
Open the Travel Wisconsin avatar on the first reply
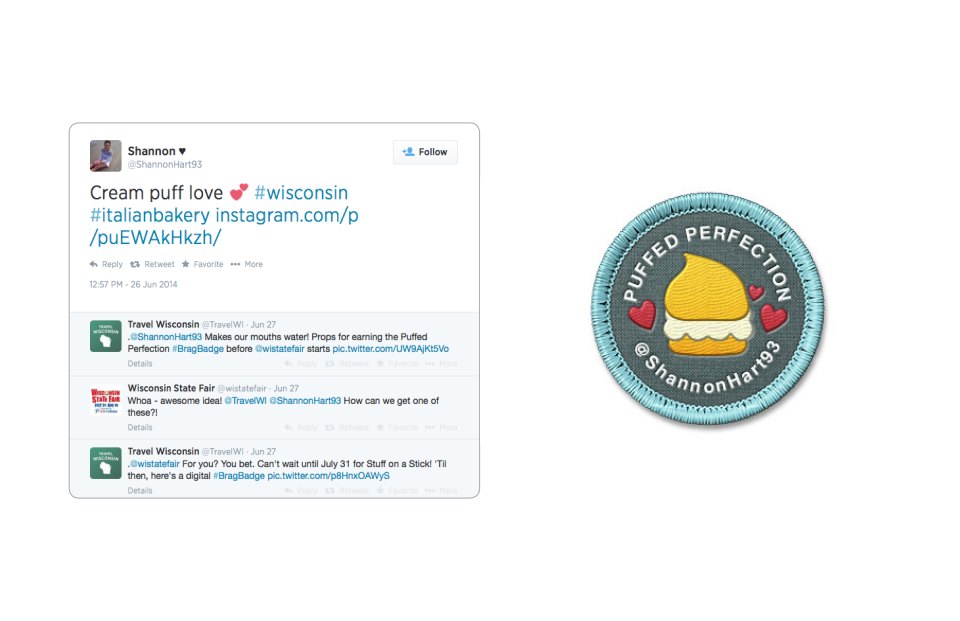[x=106, y=336]
